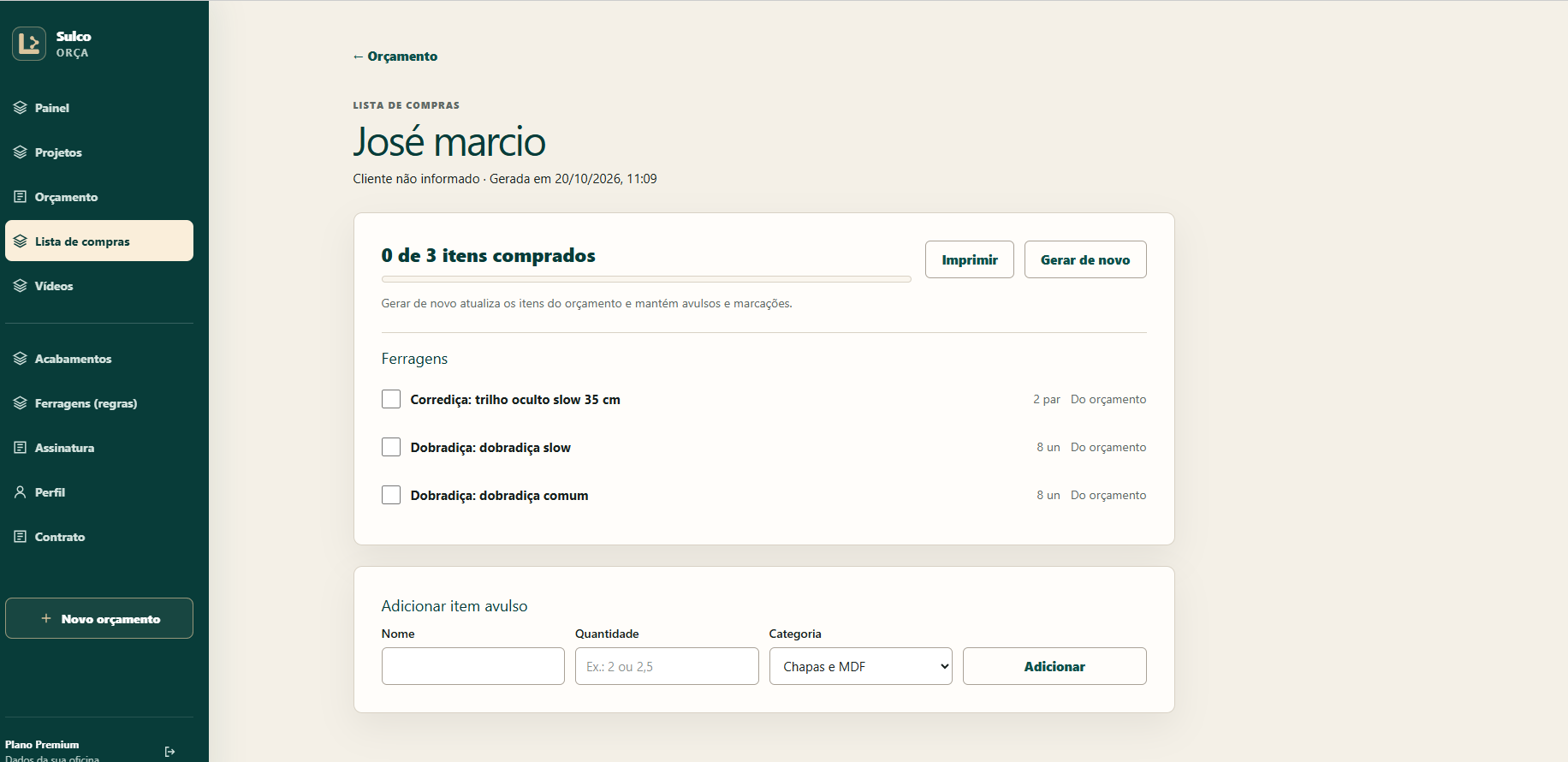Click the Ferragens section heading
Image resolution: width=1568 pixels, height=762 pixels.
coord(414,359)
